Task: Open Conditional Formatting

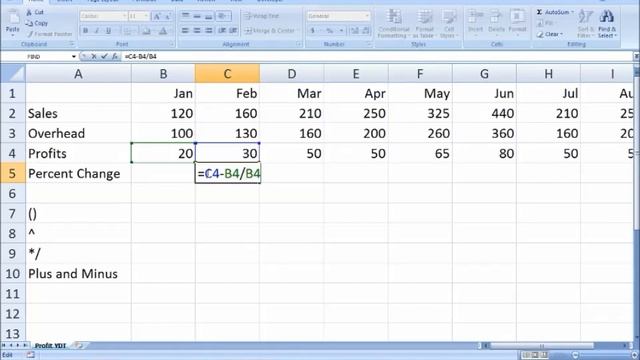Action: (393, 24)
